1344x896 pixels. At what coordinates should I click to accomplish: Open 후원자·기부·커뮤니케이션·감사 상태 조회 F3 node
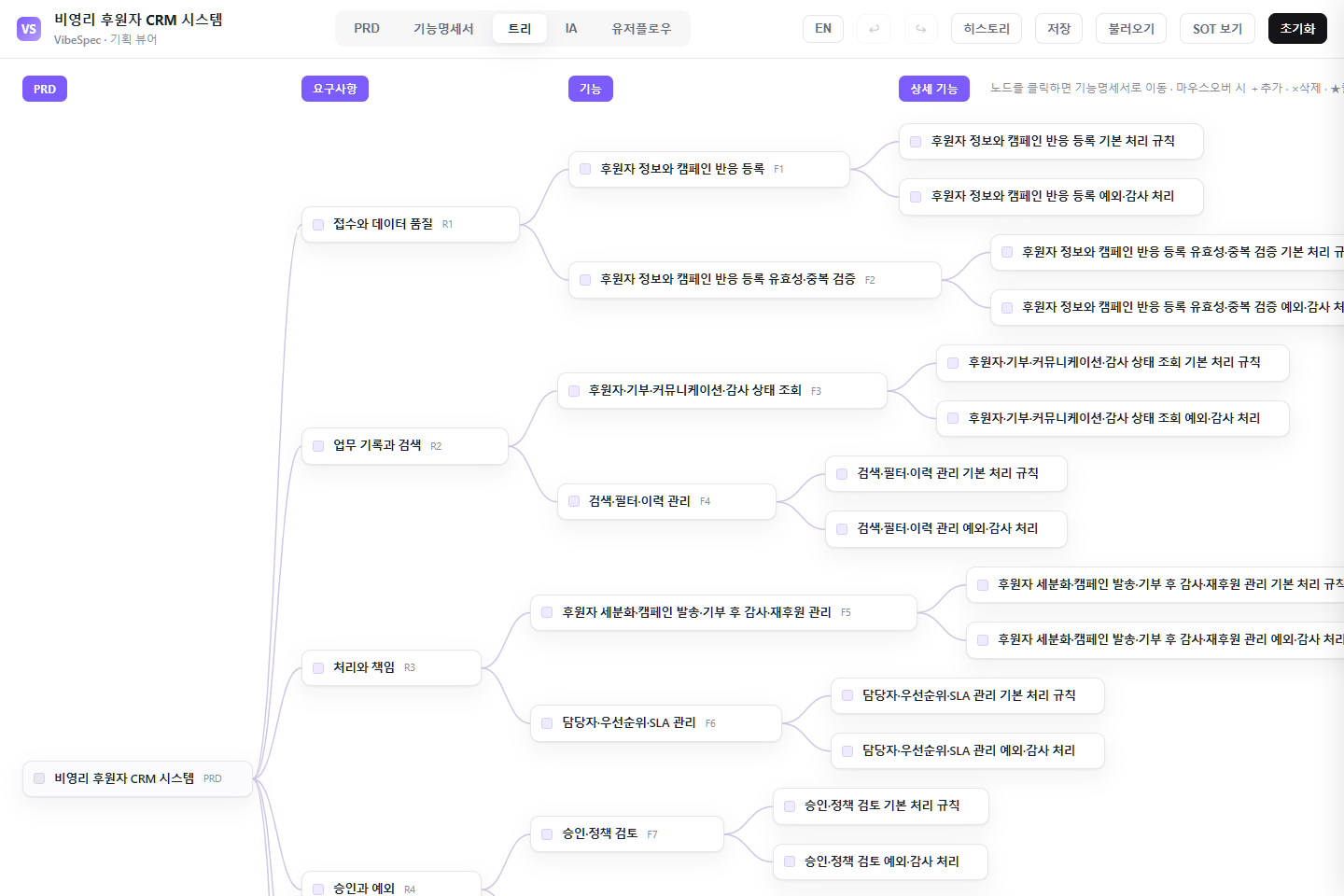pyautogui.click(x=721, y=390)
